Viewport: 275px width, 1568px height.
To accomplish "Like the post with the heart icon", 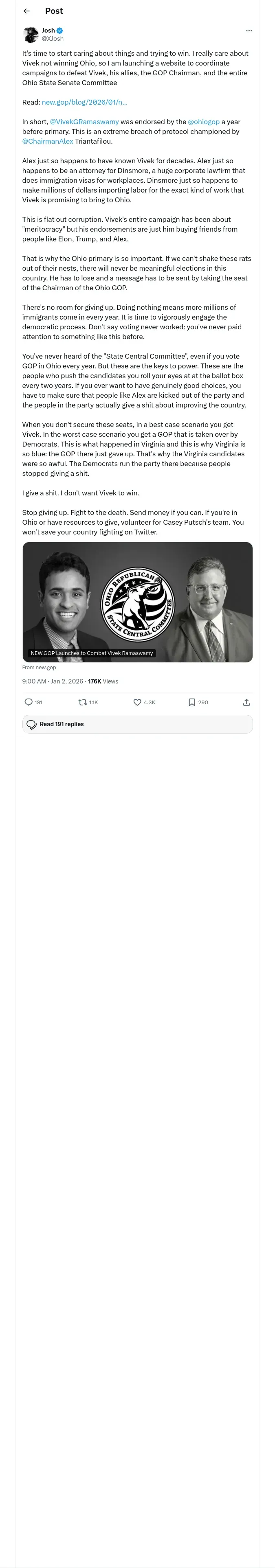I will [137, 702].
